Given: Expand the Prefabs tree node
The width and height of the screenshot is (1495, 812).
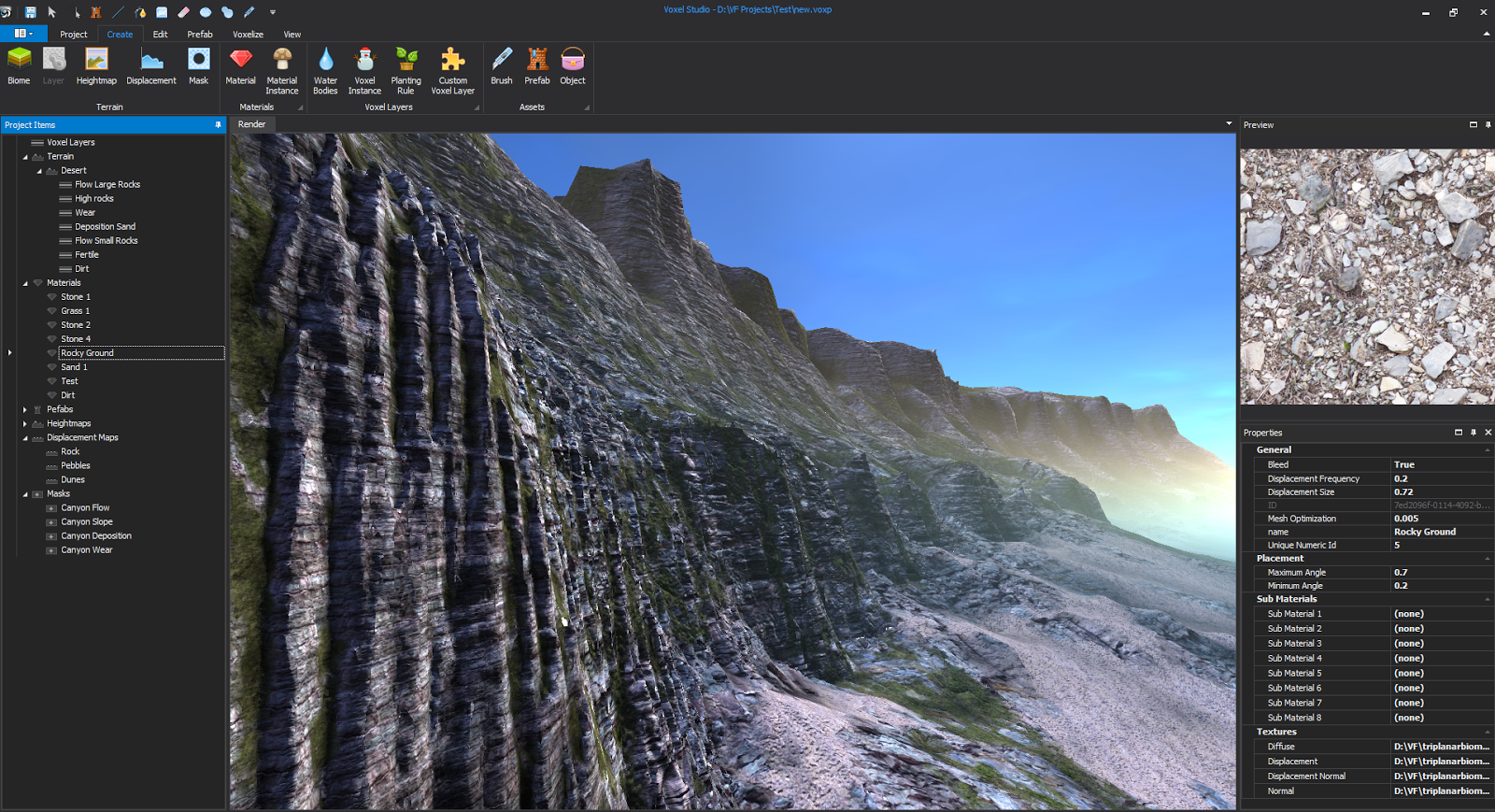Looking at the screenshot, I should point(25,409).
